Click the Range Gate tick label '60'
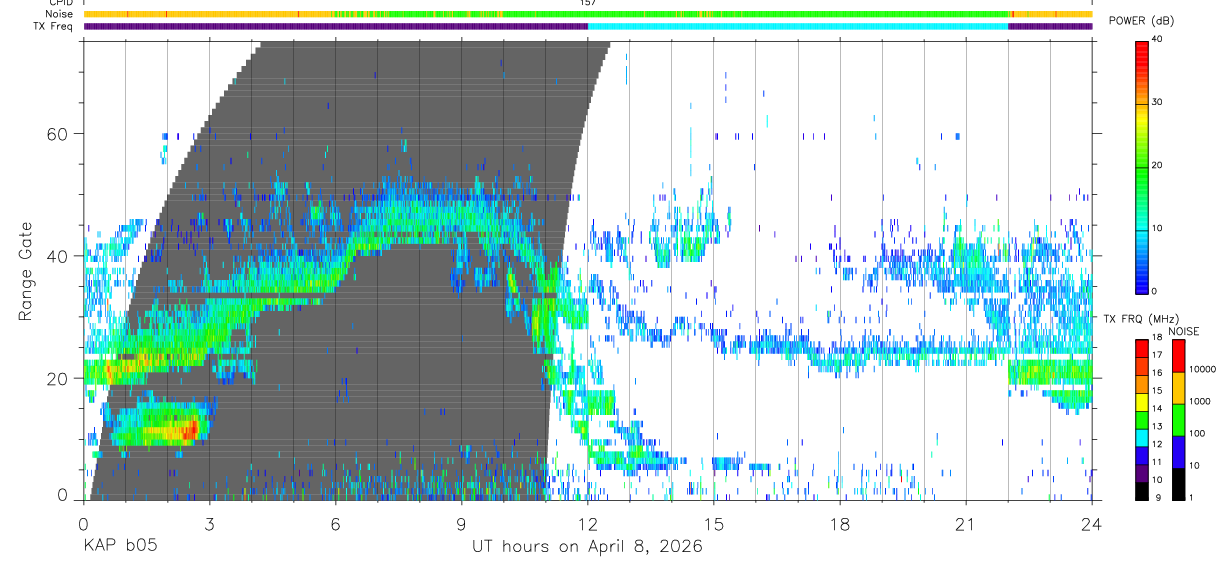Viewport: 1228px width, 567px height. [59, 133]
